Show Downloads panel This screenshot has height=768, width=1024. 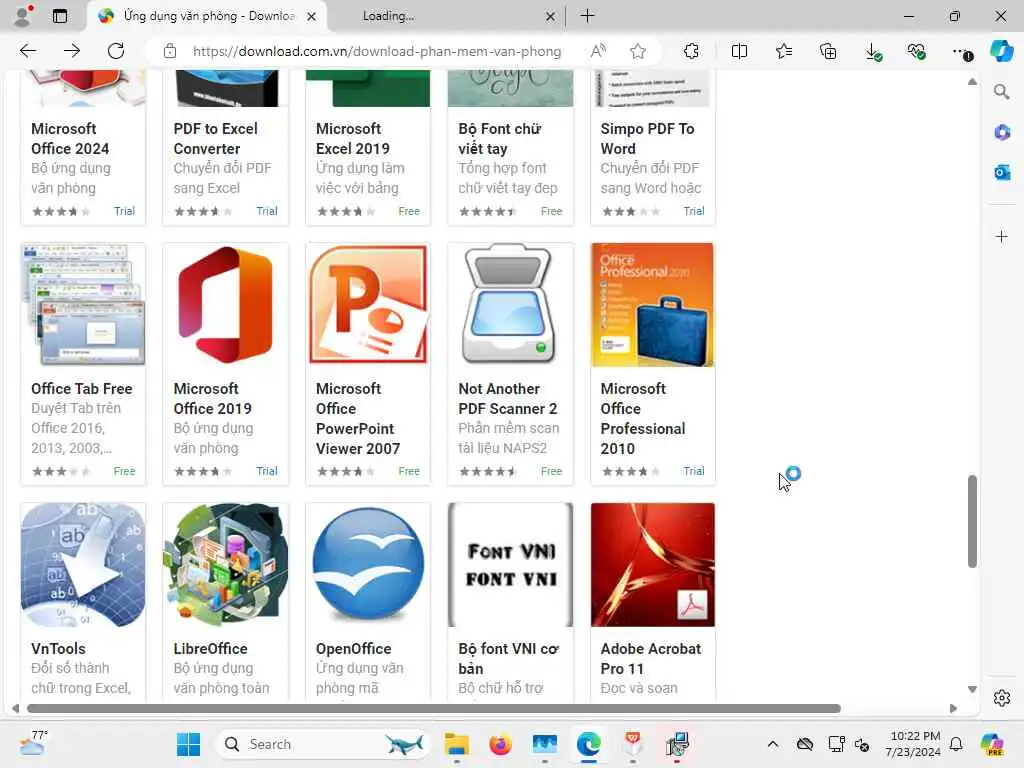coord(872,52)
